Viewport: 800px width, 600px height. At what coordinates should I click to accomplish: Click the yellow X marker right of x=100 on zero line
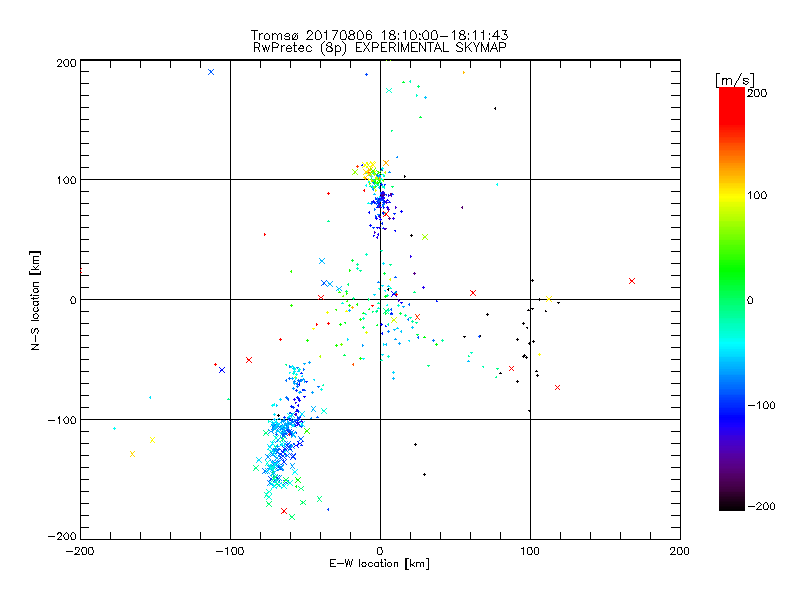tap(549, 299)
